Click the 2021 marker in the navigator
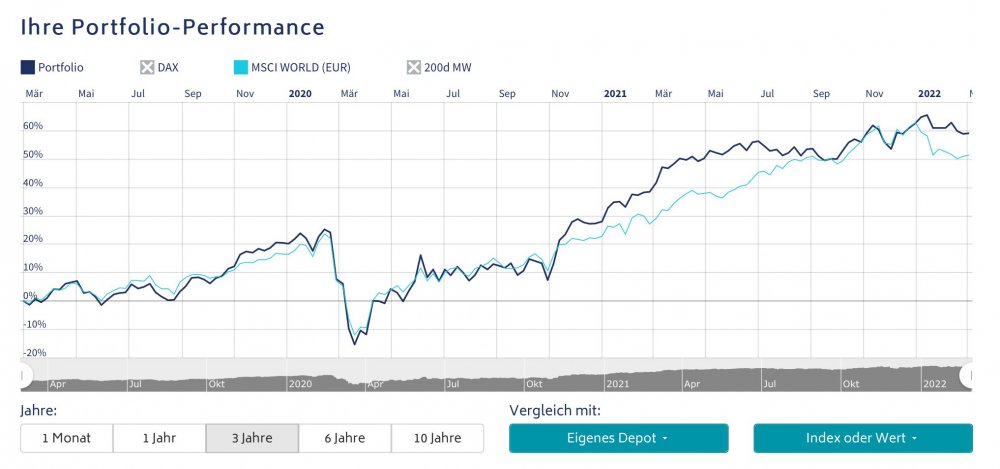 click(616, 383)
